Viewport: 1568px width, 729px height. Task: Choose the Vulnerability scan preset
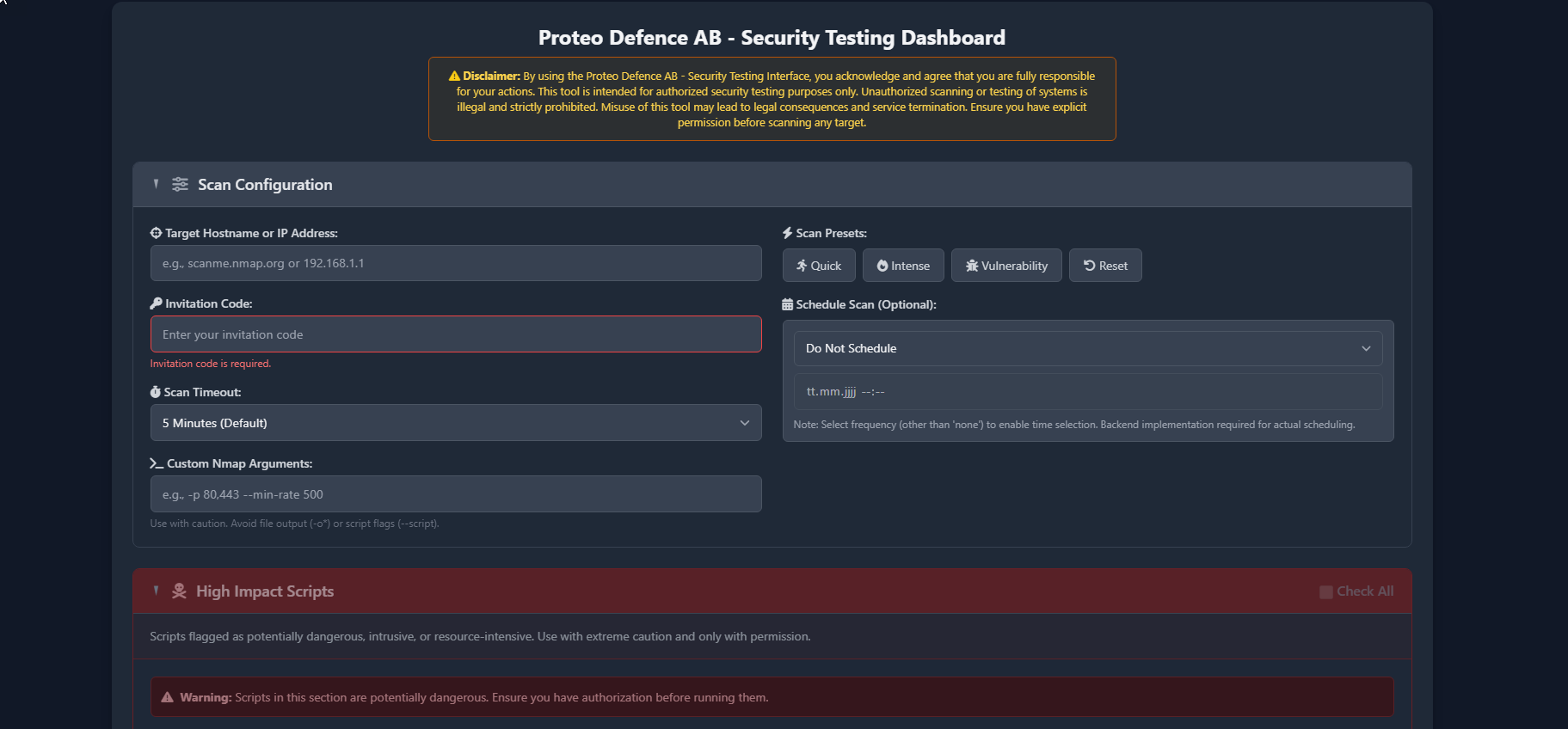point(1006,266)
